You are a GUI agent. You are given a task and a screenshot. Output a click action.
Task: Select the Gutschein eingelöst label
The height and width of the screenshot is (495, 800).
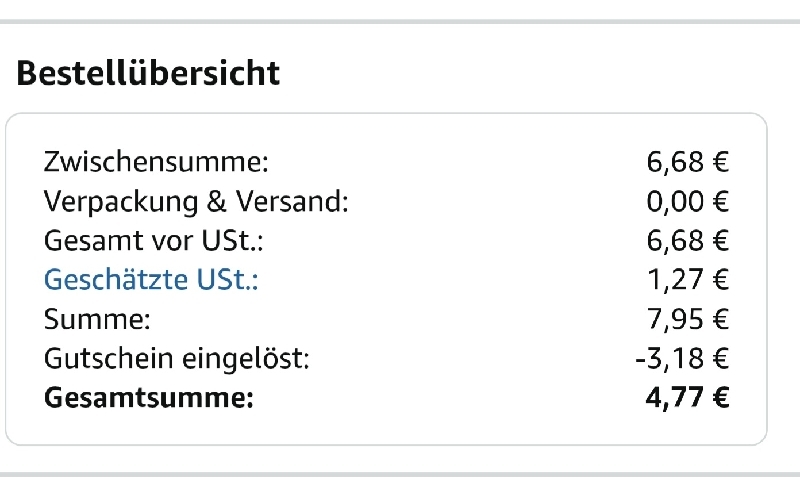point(177,359)
